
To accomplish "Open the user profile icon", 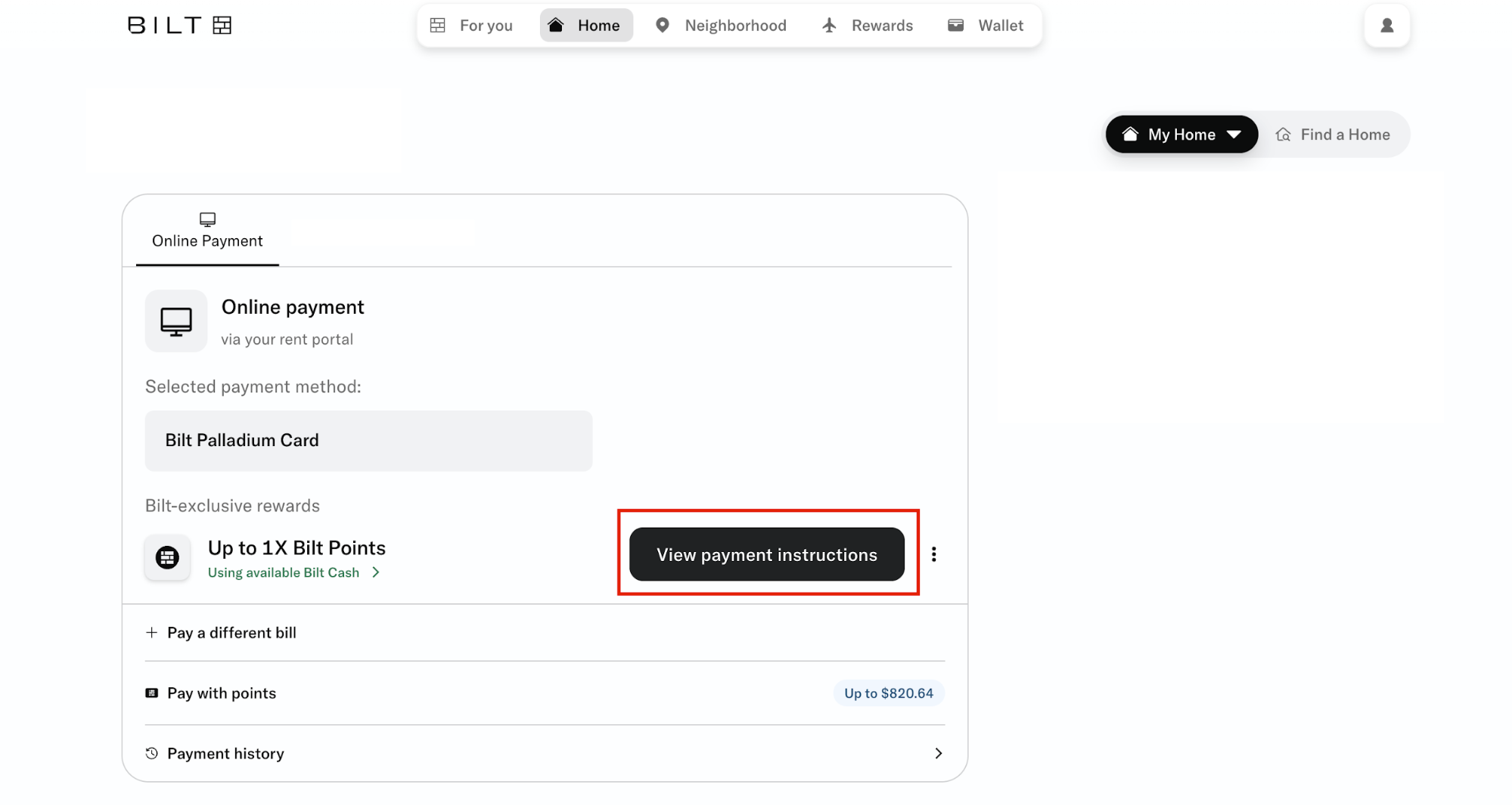I will click(1386, 25).
